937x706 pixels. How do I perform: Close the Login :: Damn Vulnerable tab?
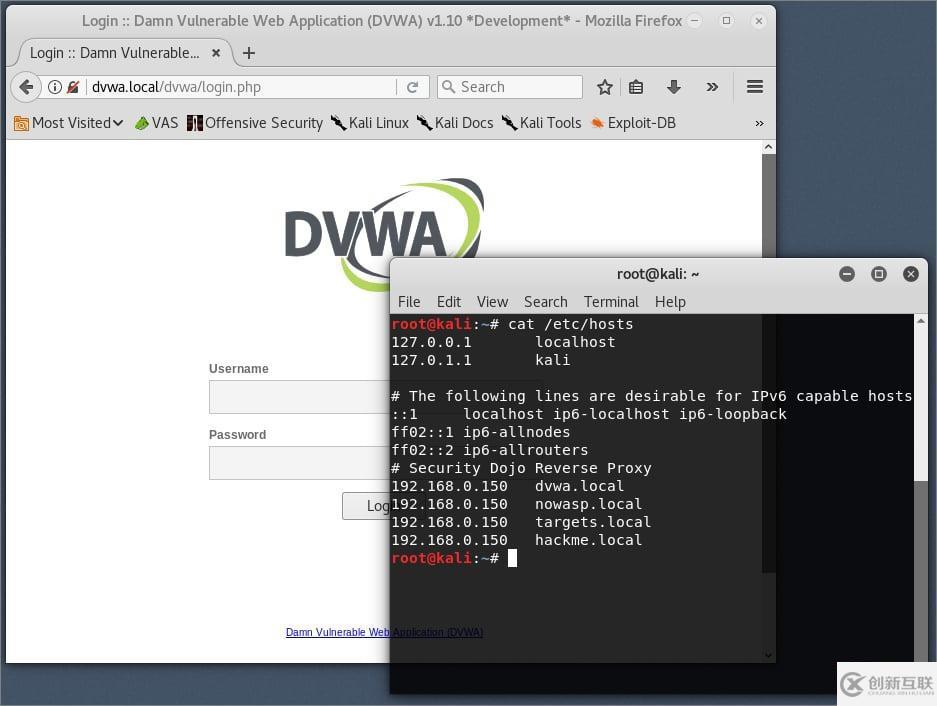click(216, 53)
